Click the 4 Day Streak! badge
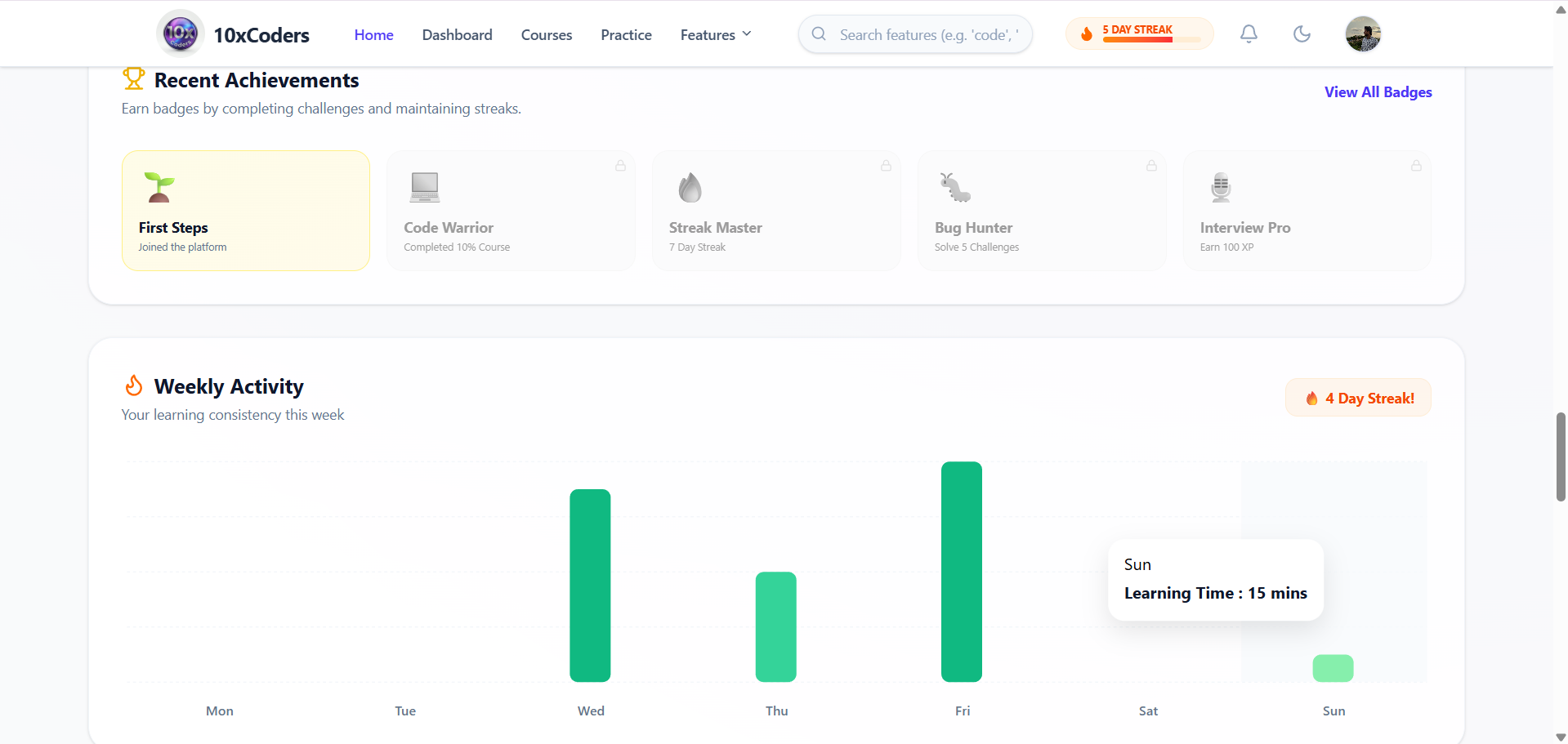 pos(1358,398)
